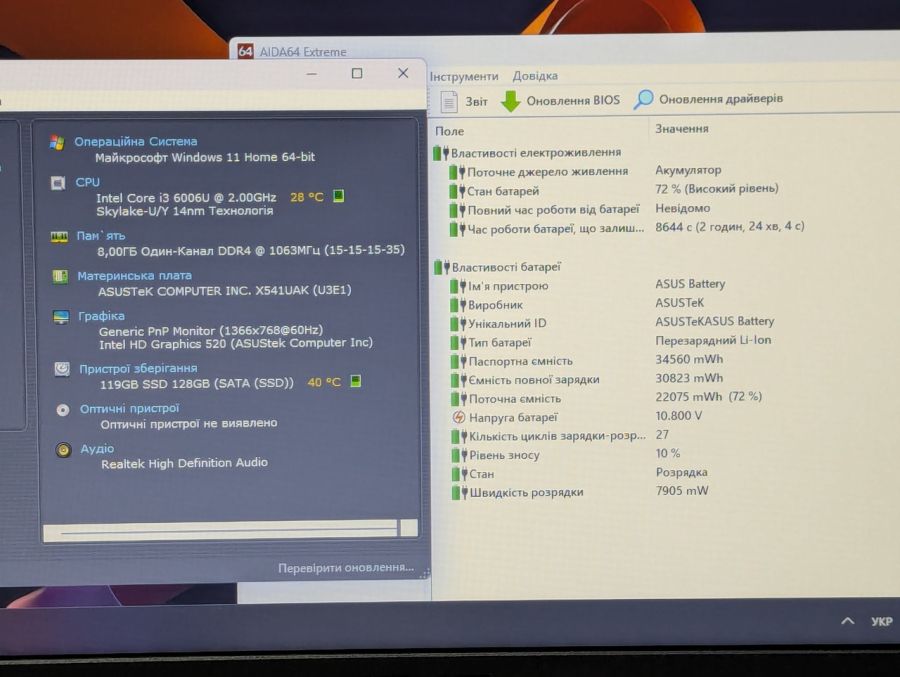The width and height of the screenshot is (900, 677).
Task: Open the Пристрої зберігання heading link
Action: [138, 368]
